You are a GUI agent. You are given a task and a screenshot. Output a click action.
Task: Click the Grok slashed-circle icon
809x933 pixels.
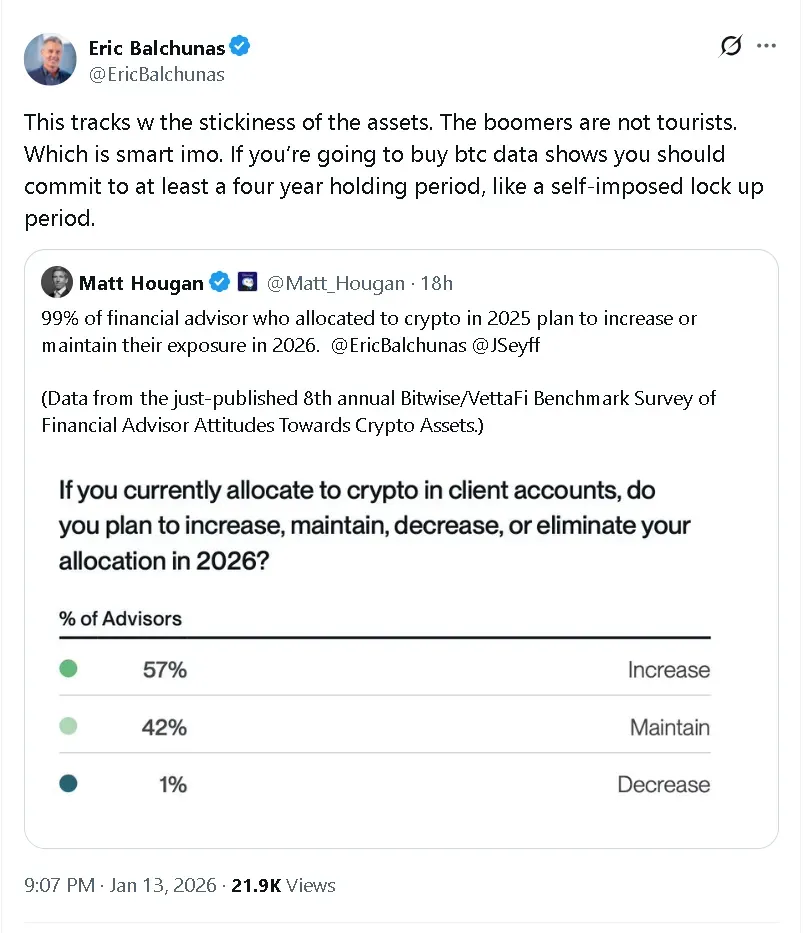731,46
